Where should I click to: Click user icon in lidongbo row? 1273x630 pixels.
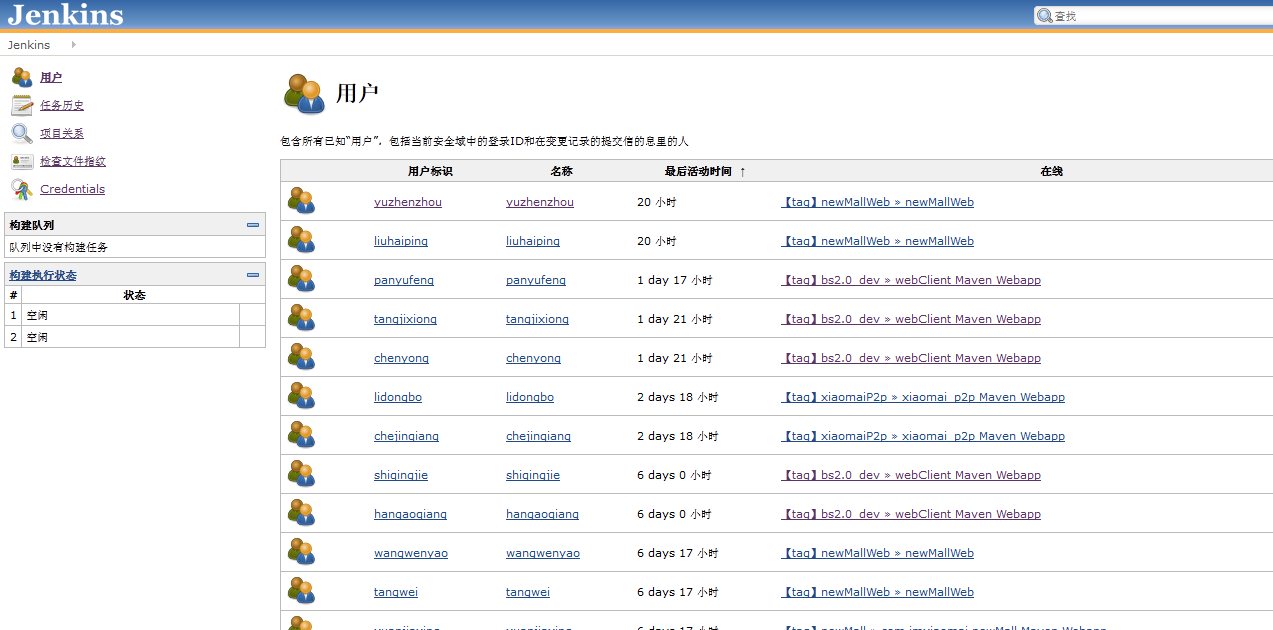[x=301, y=396]
